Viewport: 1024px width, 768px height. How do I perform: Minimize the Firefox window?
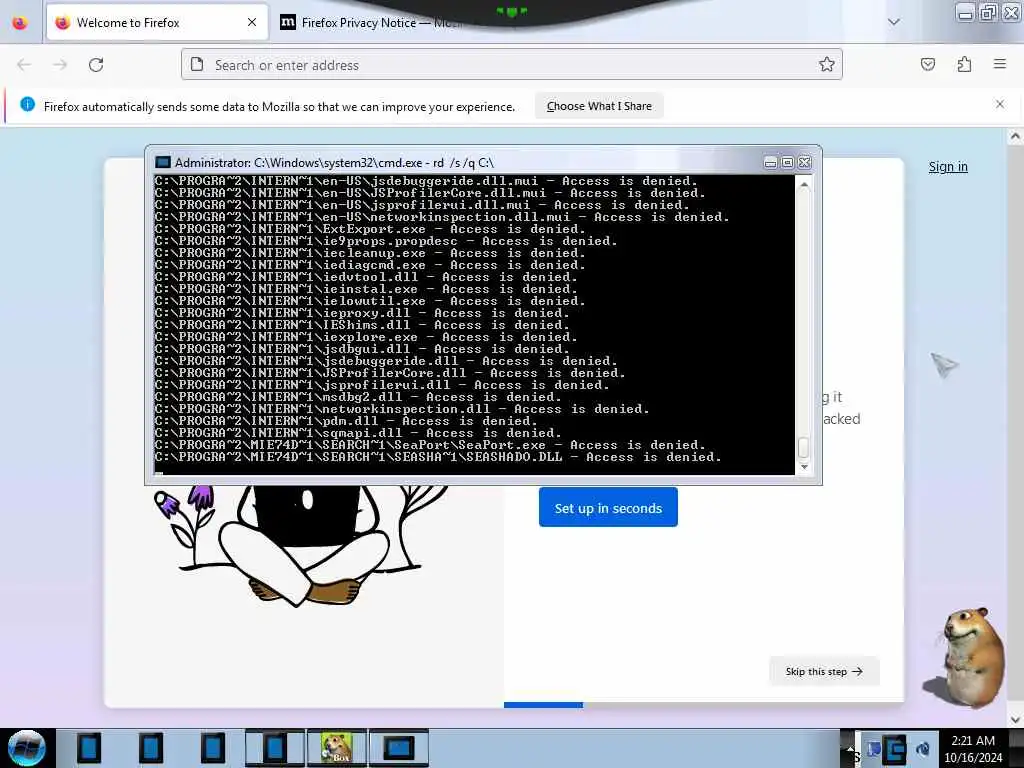click(x=965, y=14)
